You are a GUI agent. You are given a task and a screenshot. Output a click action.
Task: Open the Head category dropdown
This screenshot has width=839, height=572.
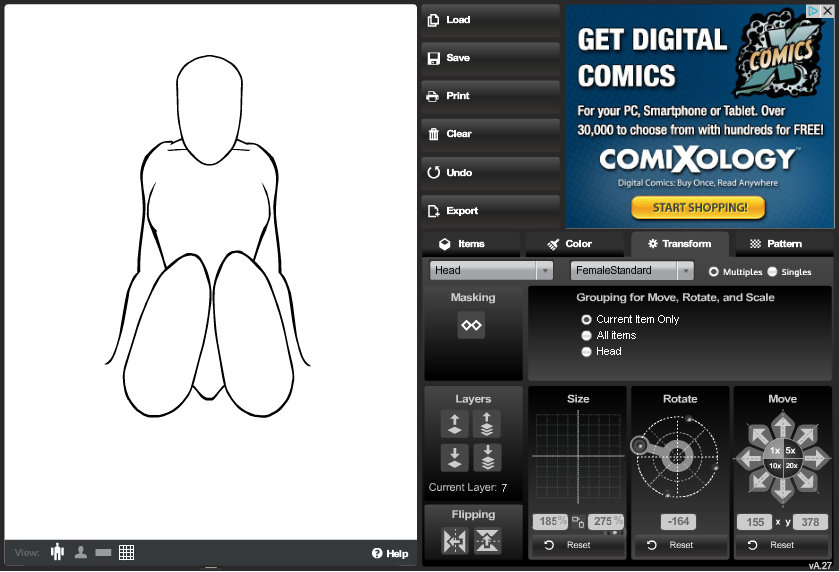pyautogui.click(x=491, y=271)
